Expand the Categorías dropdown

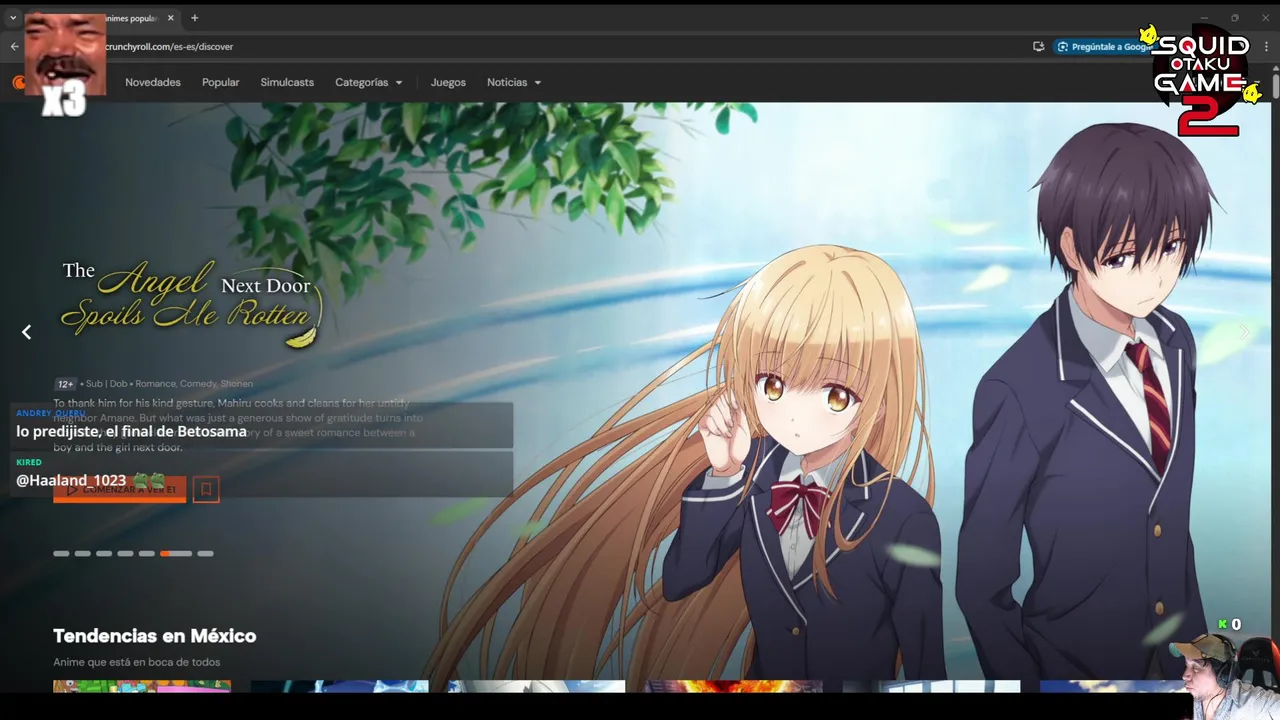pos(369,82)
